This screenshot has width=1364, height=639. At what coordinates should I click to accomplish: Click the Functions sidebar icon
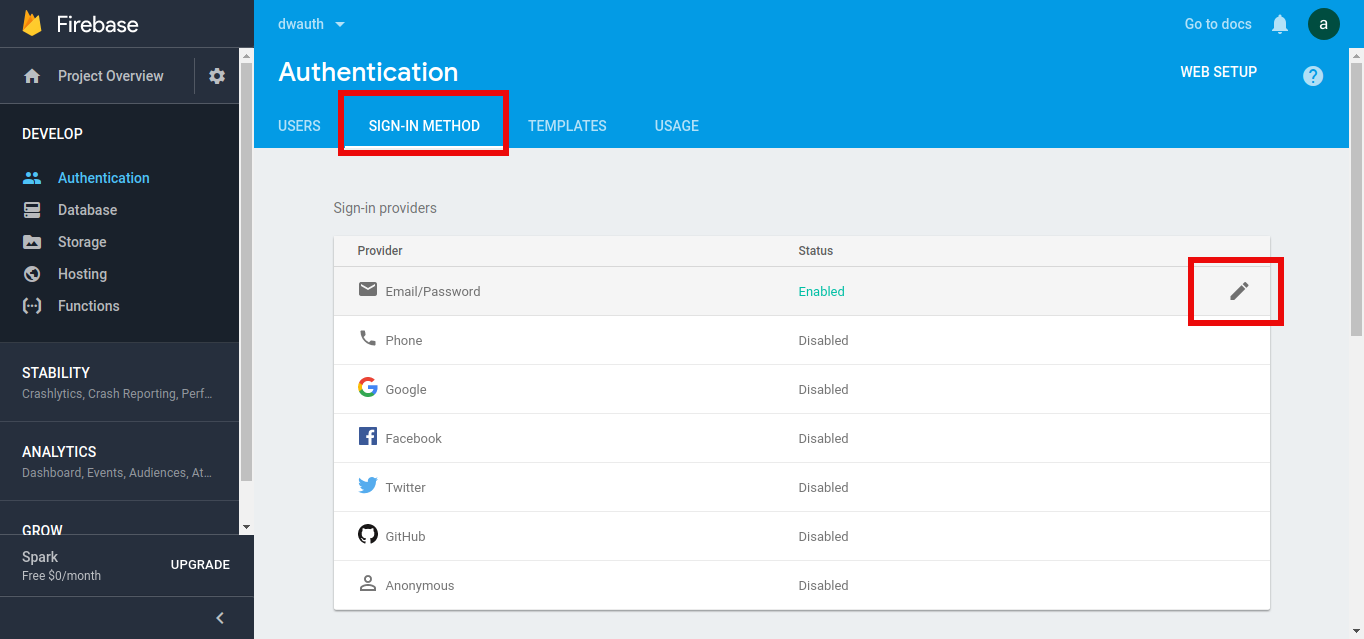(x=32, y=306)
